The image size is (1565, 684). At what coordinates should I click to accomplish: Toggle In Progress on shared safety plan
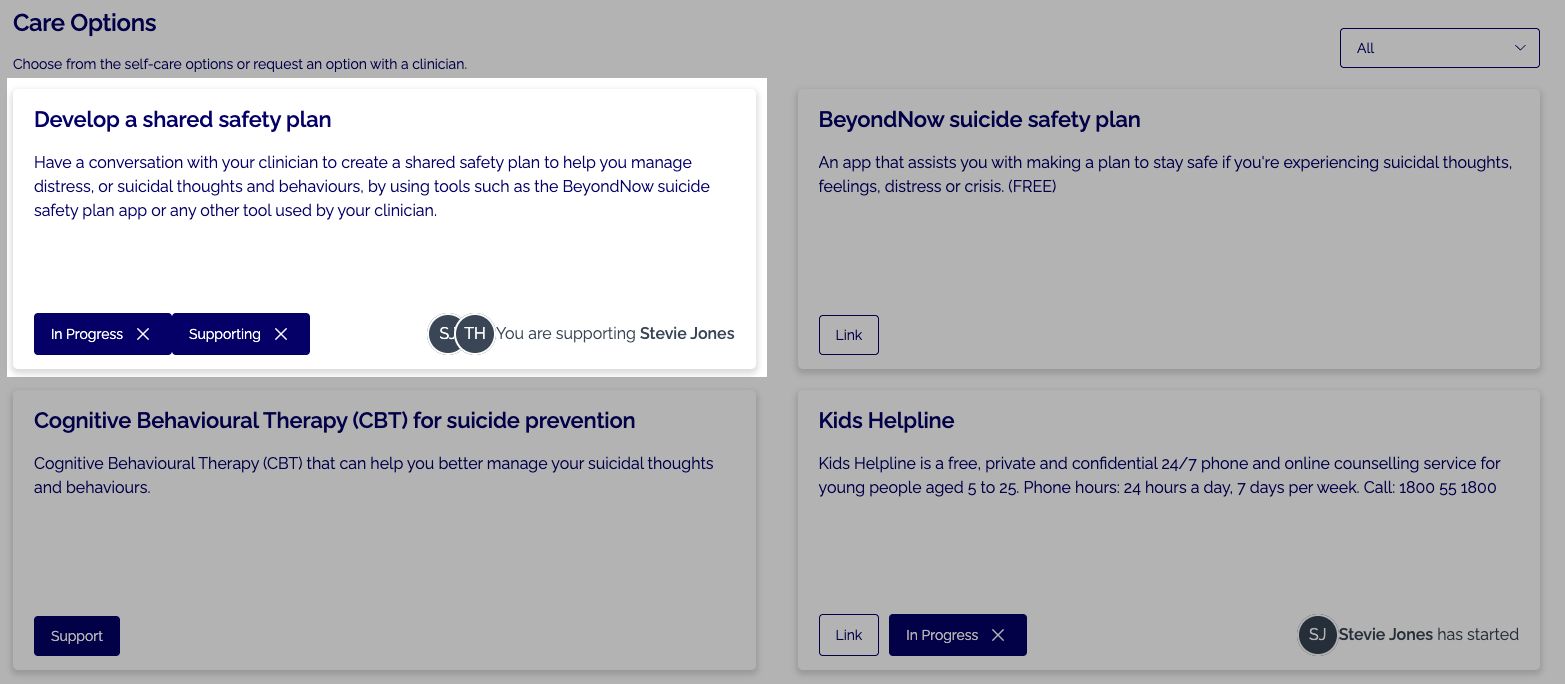point(103,334)
